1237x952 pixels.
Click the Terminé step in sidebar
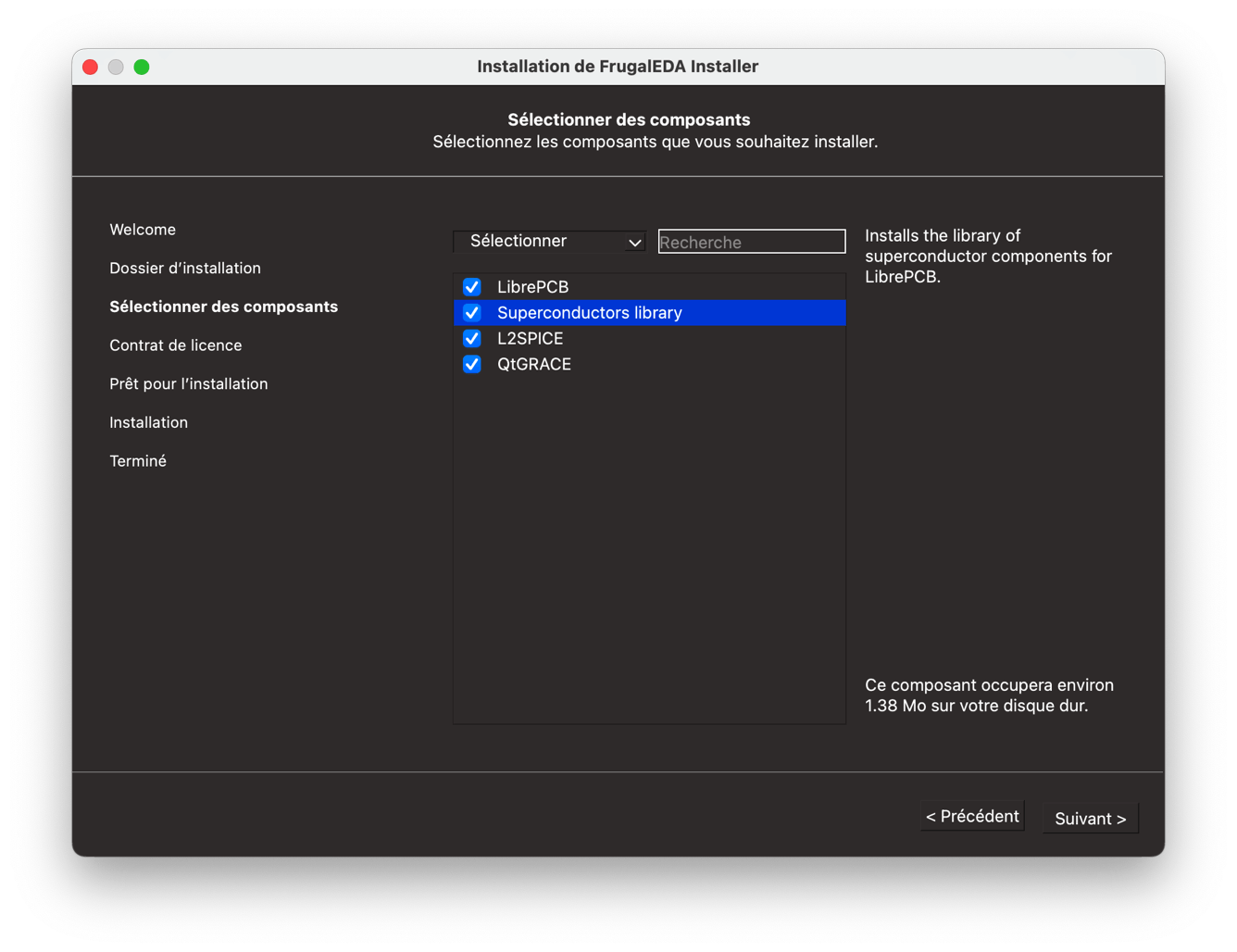coord(138,461)
